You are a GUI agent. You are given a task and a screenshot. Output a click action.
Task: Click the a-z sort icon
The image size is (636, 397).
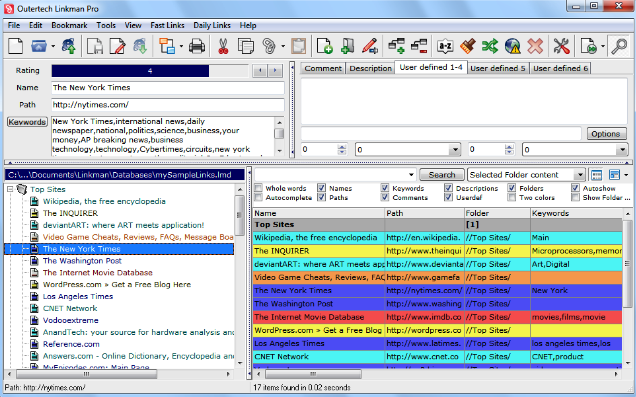click(x=445, y=46)
